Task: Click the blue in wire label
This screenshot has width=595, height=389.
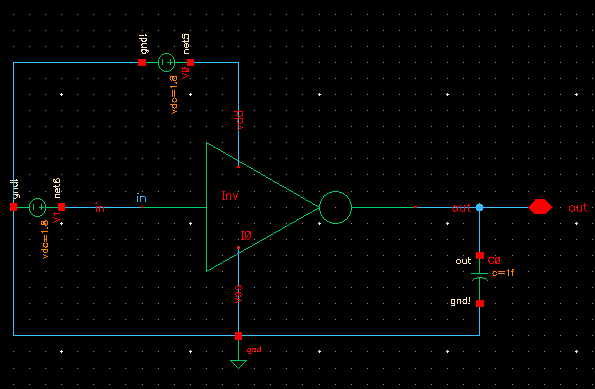Action: pos(141,198)
